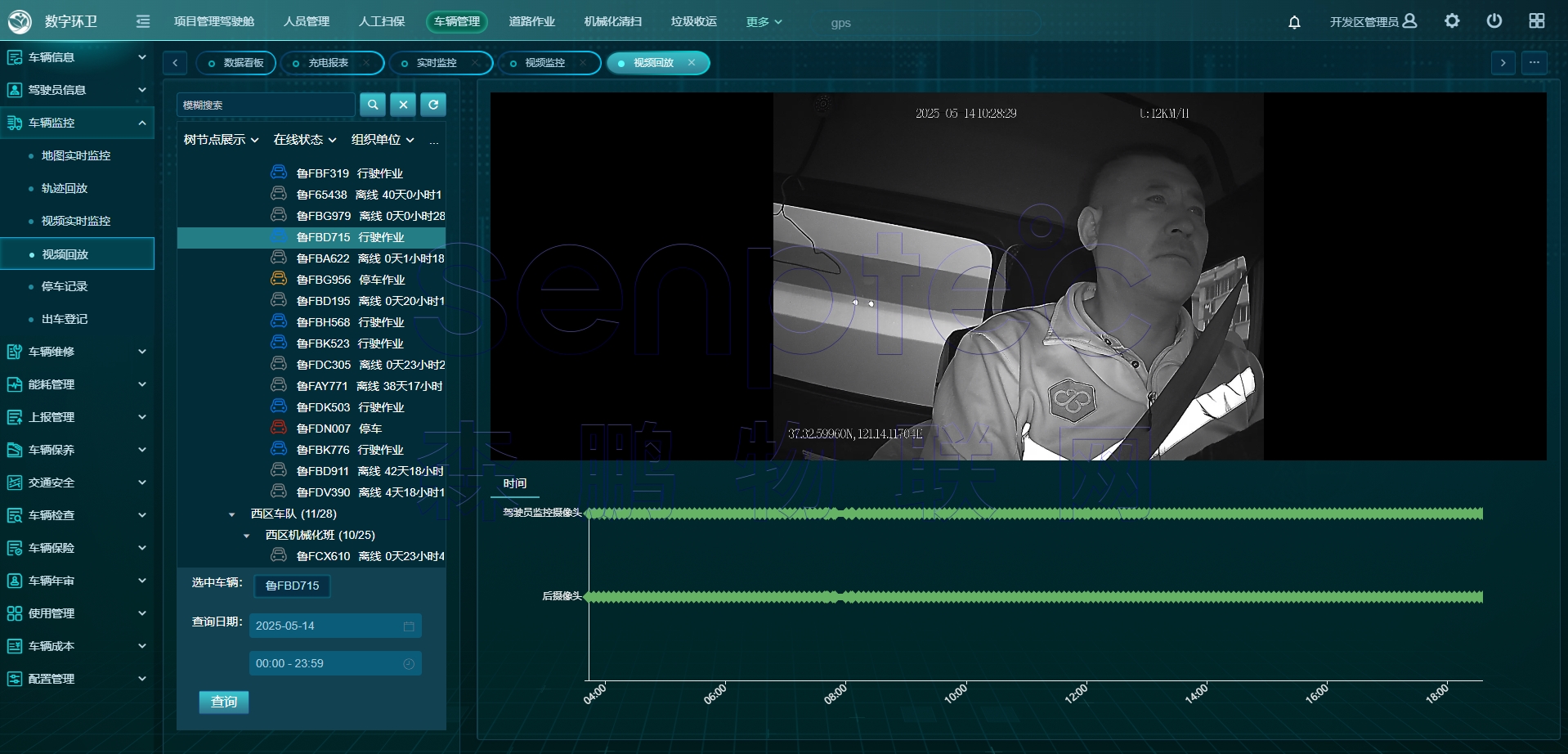Click vehicle icon for 鲁F65438
This screenshot has height=754, width=1568.
coord(279,193)
